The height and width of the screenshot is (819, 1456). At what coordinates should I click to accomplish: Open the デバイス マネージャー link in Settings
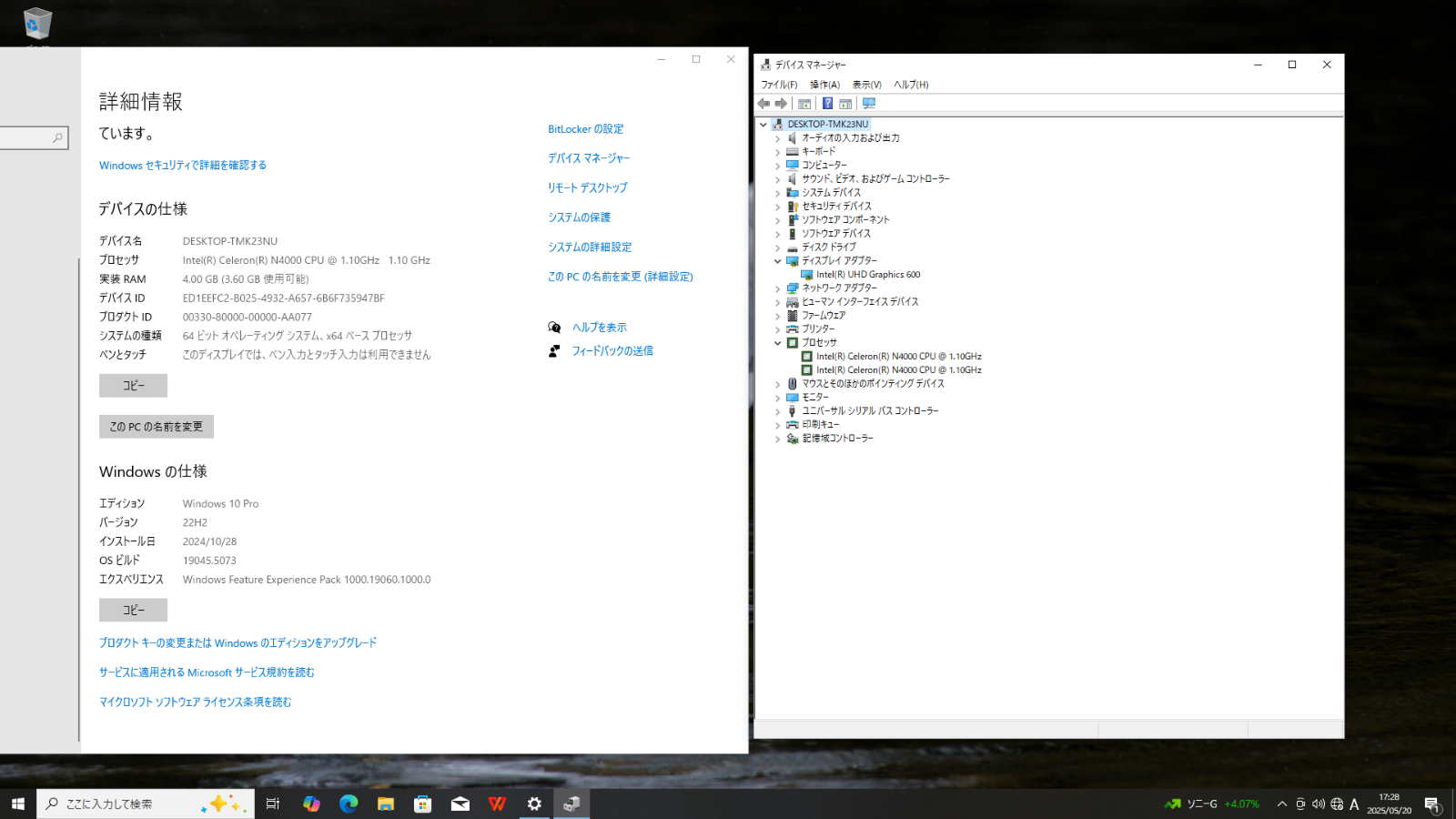[589, 158]
